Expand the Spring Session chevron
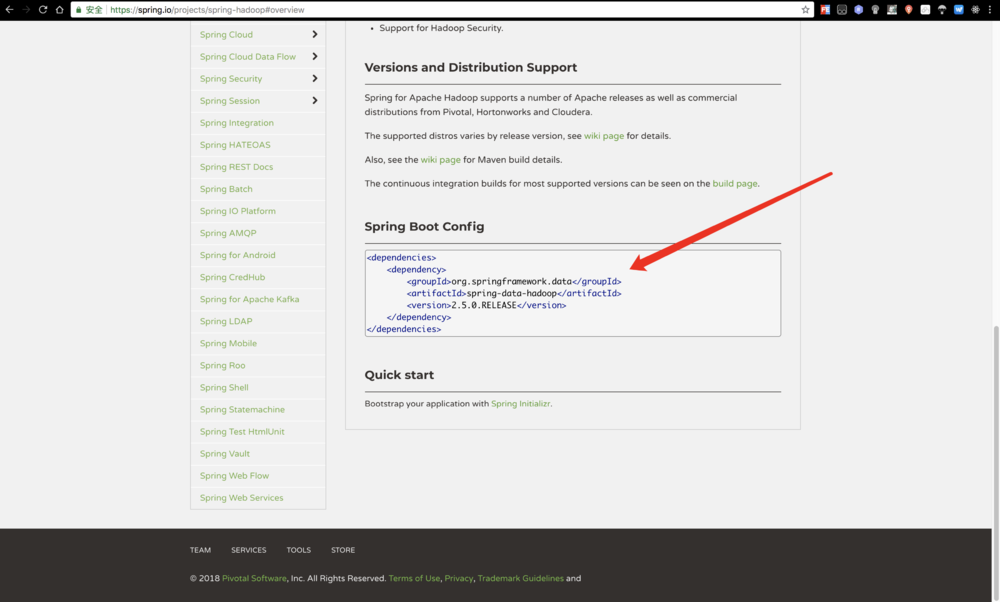The width and height of the screenshot is (1000, 602). [314, 100]
